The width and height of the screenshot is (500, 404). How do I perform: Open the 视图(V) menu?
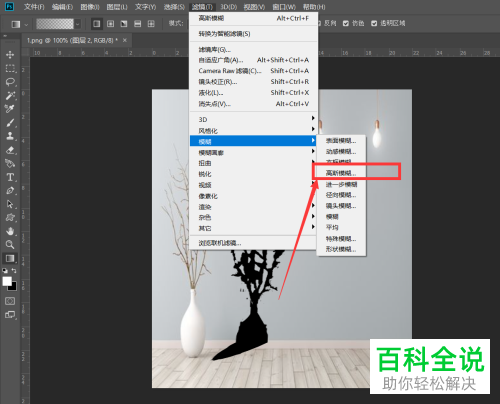pyautogui.click(x=254, y=7)
